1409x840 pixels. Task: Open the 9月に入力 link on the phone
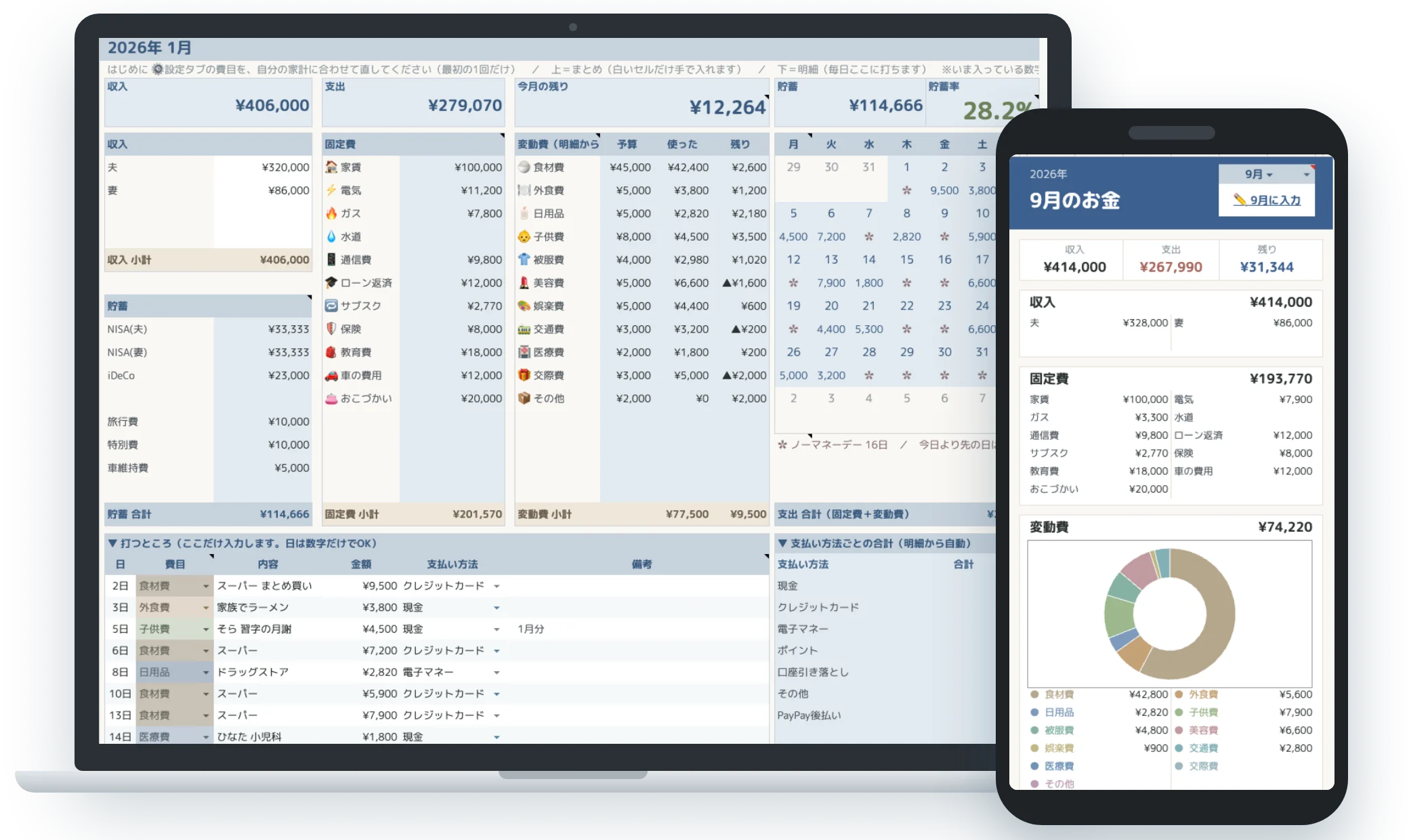1267,200
